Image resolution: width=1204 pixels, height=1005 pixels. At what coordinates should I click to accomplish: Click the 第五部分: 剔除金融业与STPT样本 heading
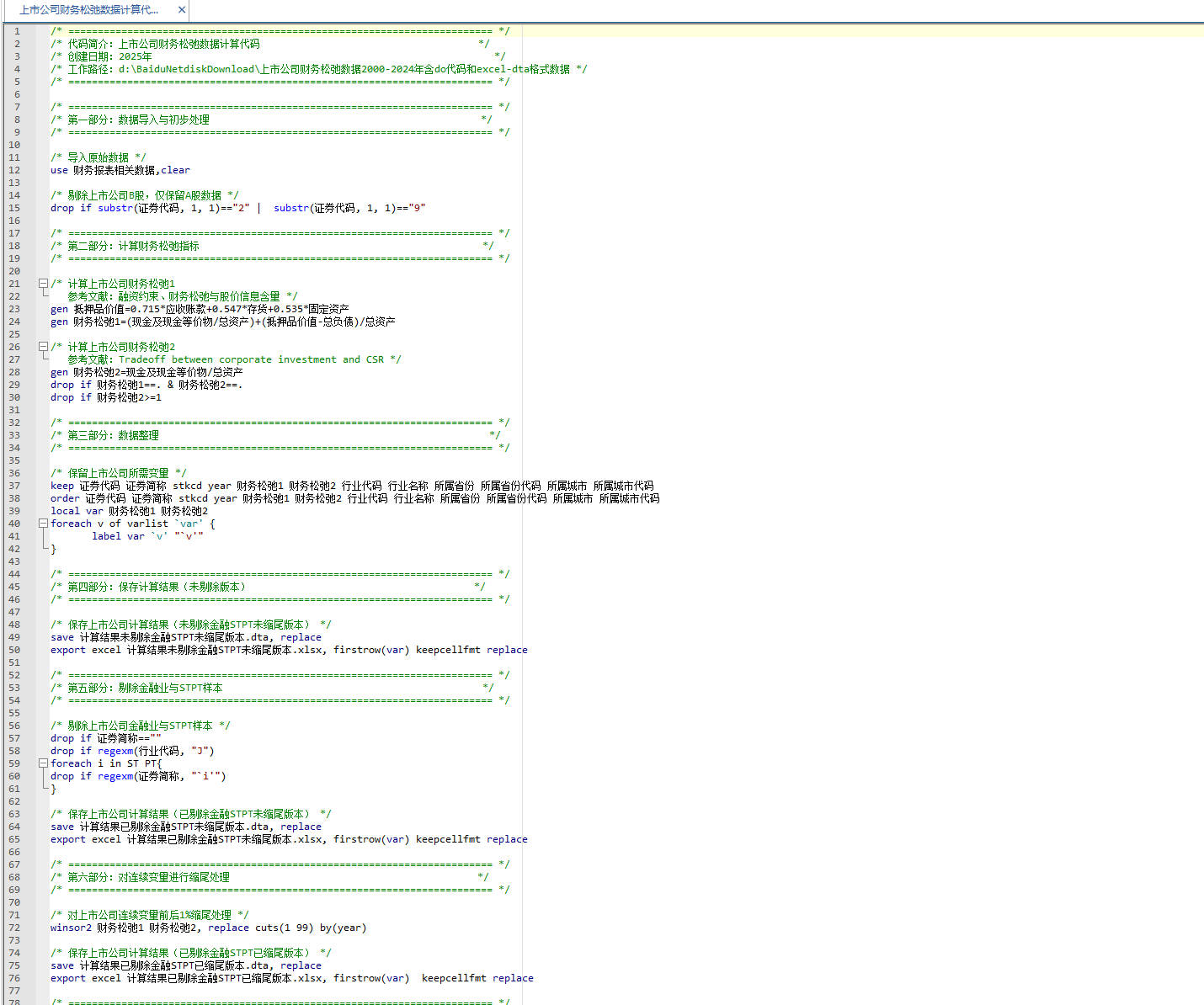272,688
